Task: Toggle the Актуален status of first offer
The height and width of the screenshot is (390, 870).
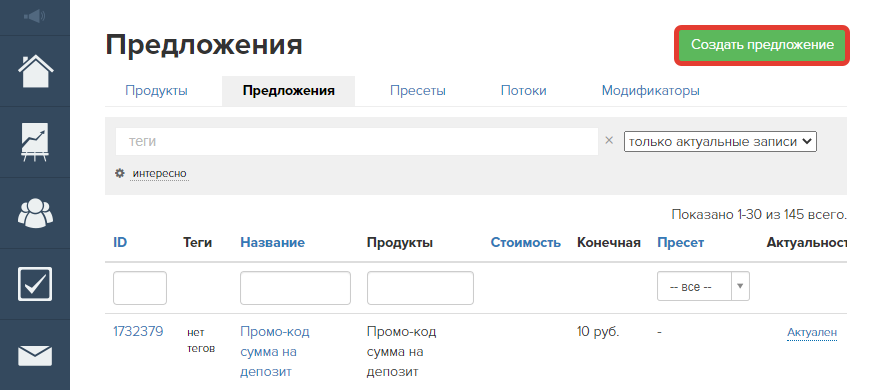Action: tap(812, 333)
